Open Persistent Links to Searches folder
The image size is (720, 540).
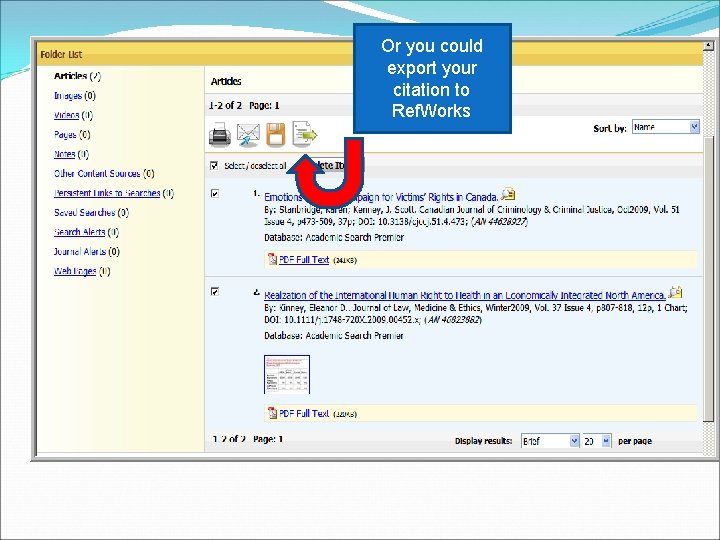[113, 193]
